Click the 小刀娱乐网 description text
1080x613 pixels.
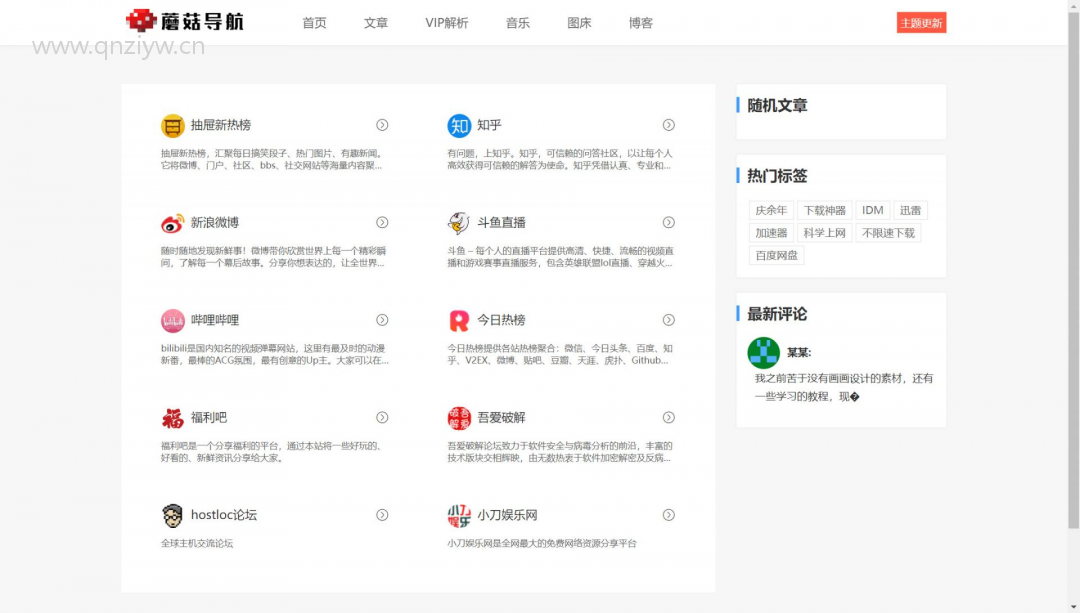click(541, 543)
